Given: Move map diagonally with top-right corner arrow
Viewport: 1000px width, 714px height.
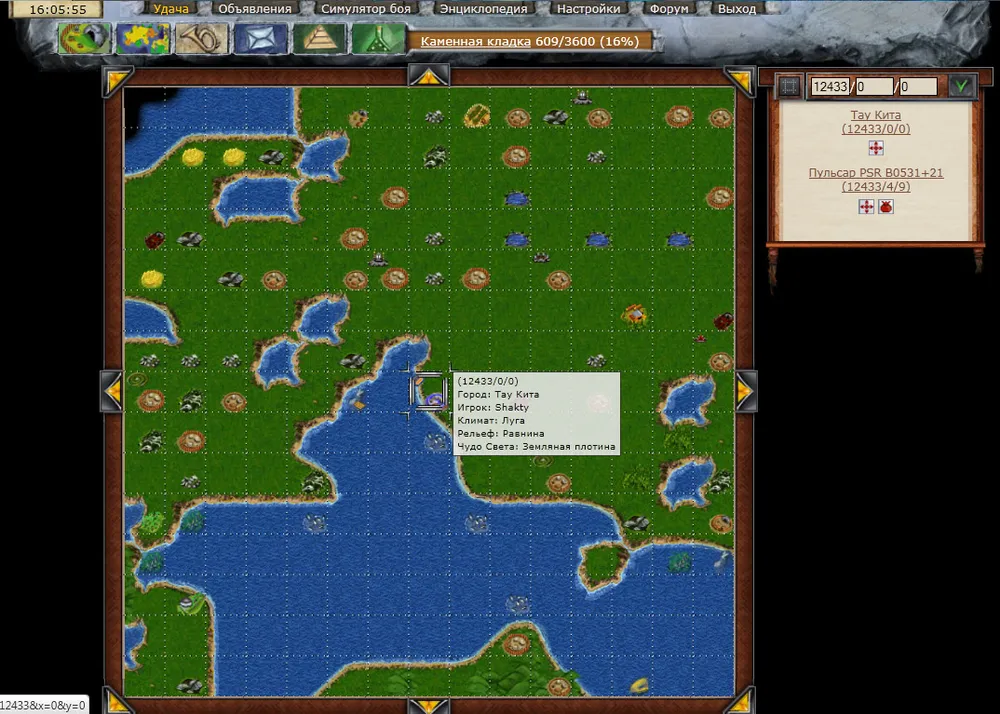Looking at the screenshot, I should click(740, 81).
